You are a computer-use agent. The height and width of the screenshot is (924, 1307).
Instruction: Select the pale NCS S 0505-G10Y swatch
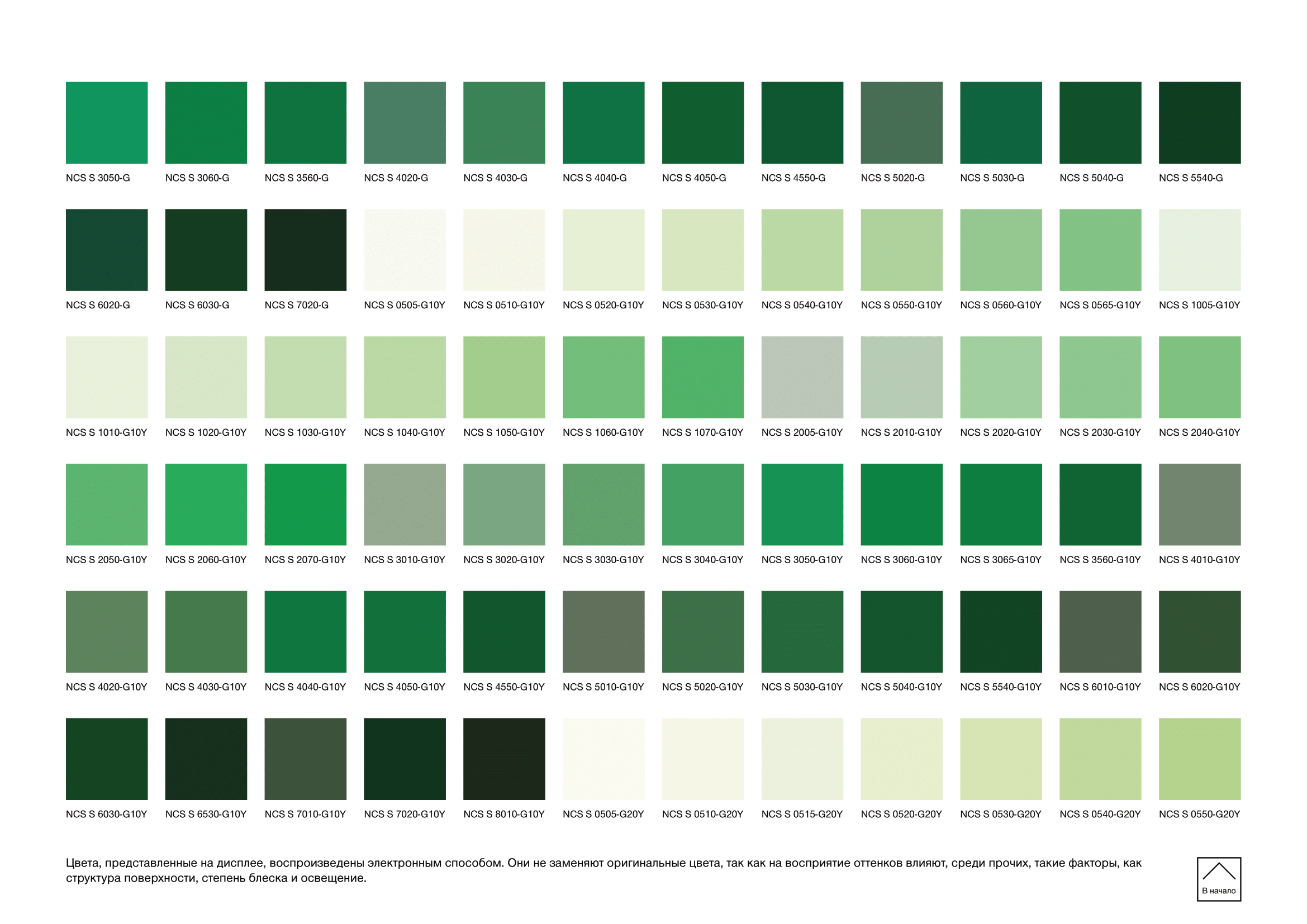coord(405,250)
